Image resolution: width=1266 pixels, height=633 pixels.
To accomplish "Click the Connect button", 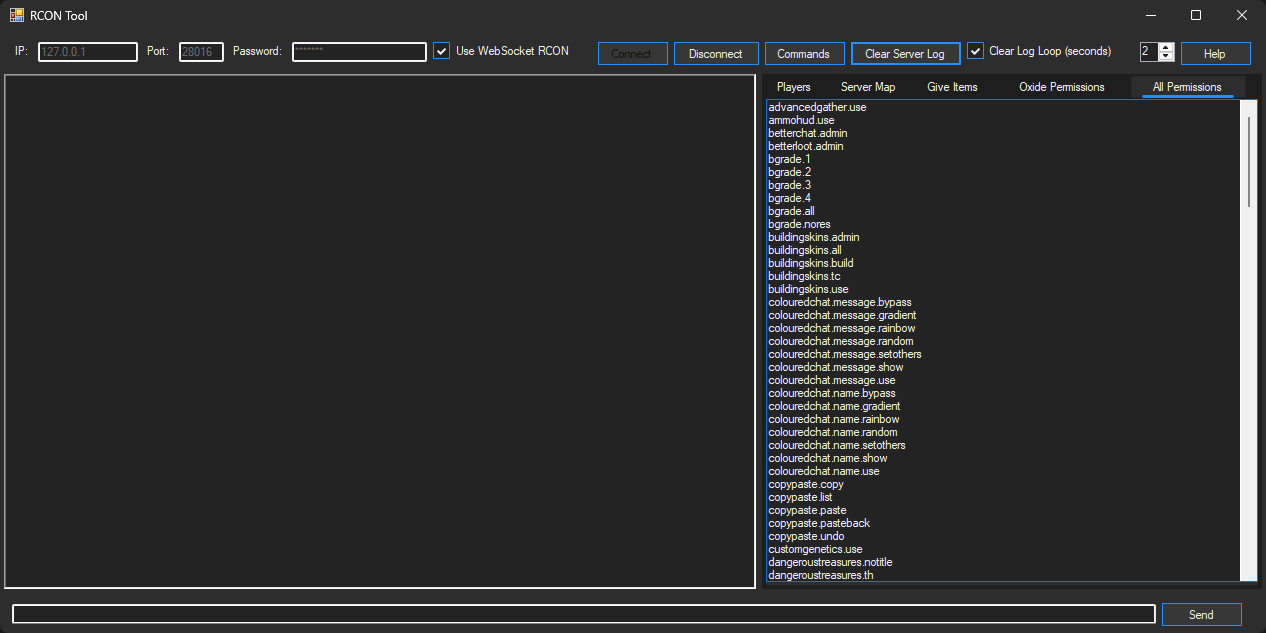I will coord(632,53).
